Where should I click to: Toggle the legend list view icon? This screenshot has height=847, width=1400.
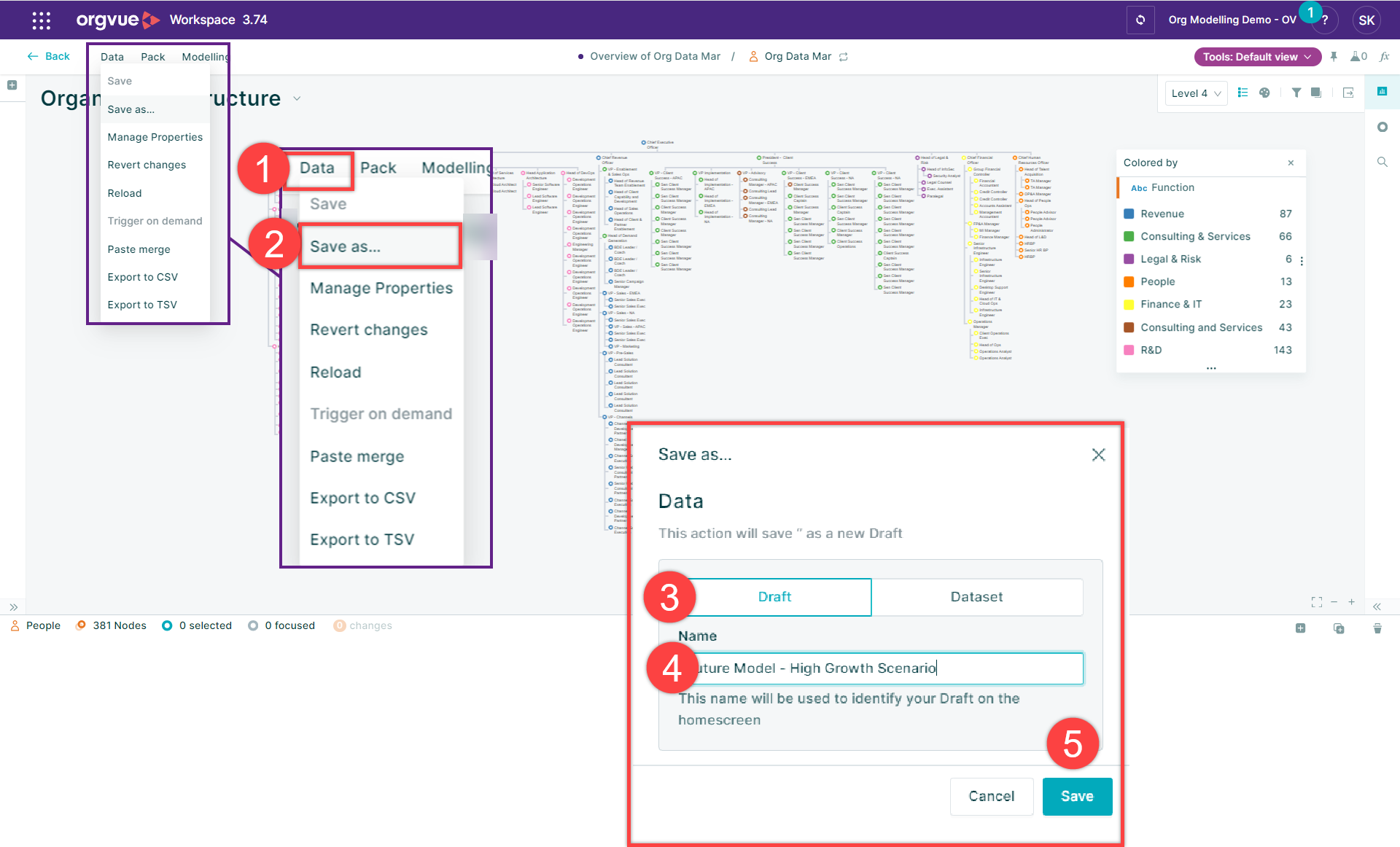click(1242, 93)
